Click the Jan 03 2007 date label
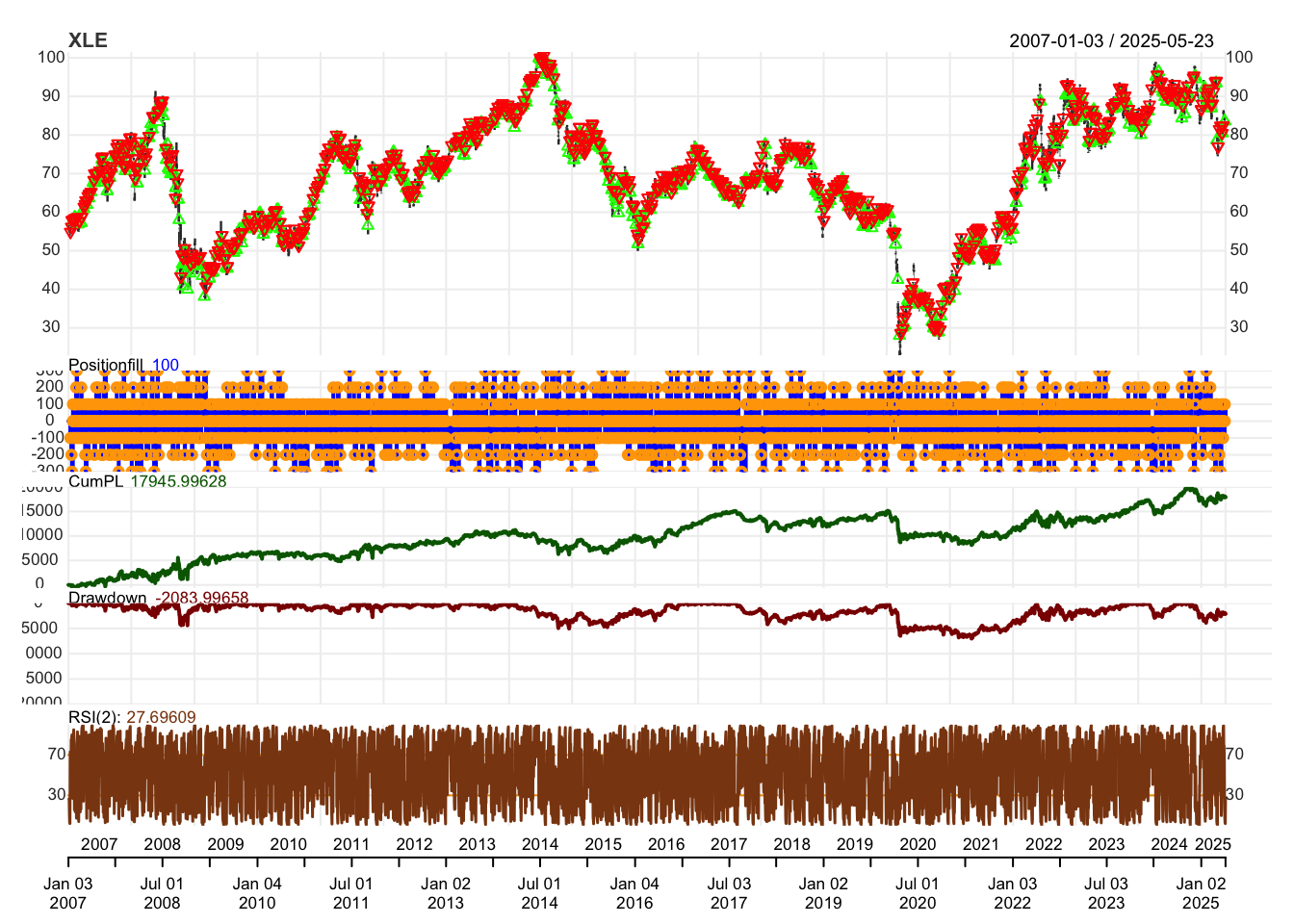 point(68,893)
